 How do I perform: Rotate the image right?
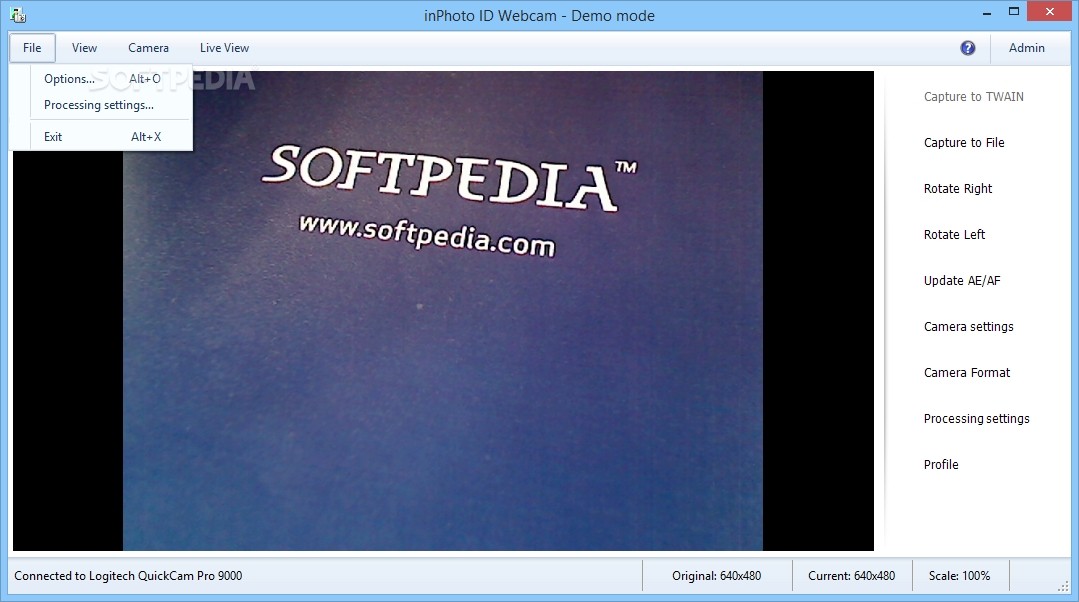pos(957,189)
